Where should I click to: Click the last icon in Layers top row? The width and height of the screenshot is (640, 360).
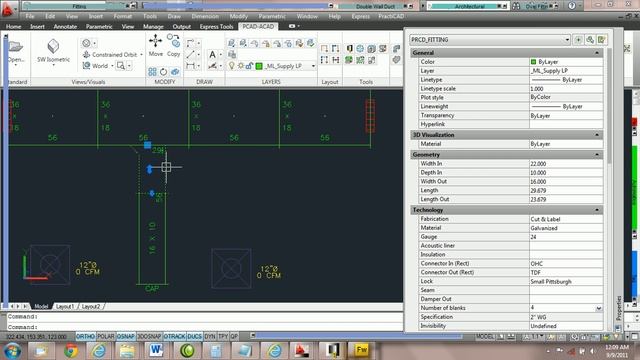pyautogui.click(x=311, y=43)
